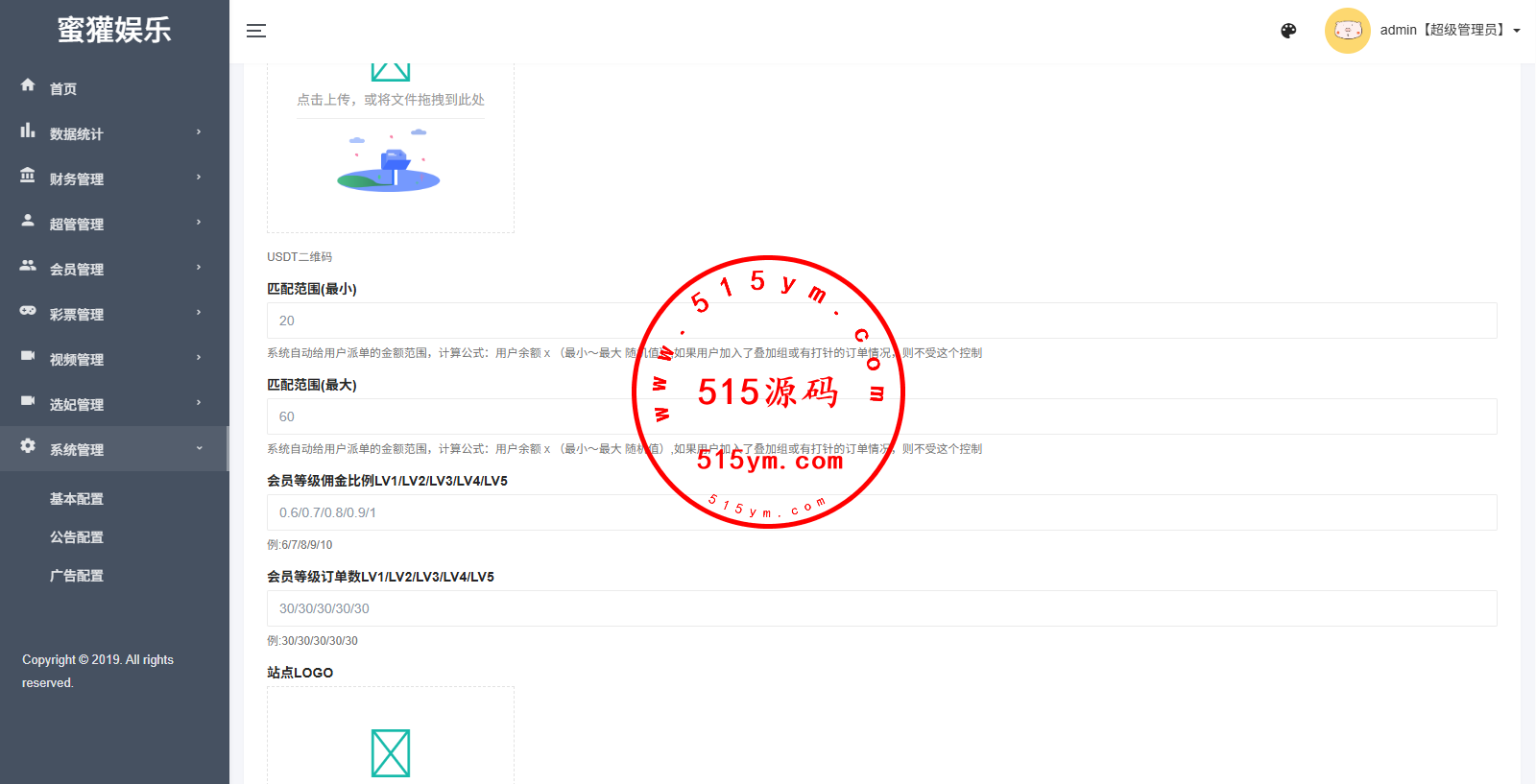Click the bar chart icon for 数据统计
The image size is (1536, 784).
28,131
